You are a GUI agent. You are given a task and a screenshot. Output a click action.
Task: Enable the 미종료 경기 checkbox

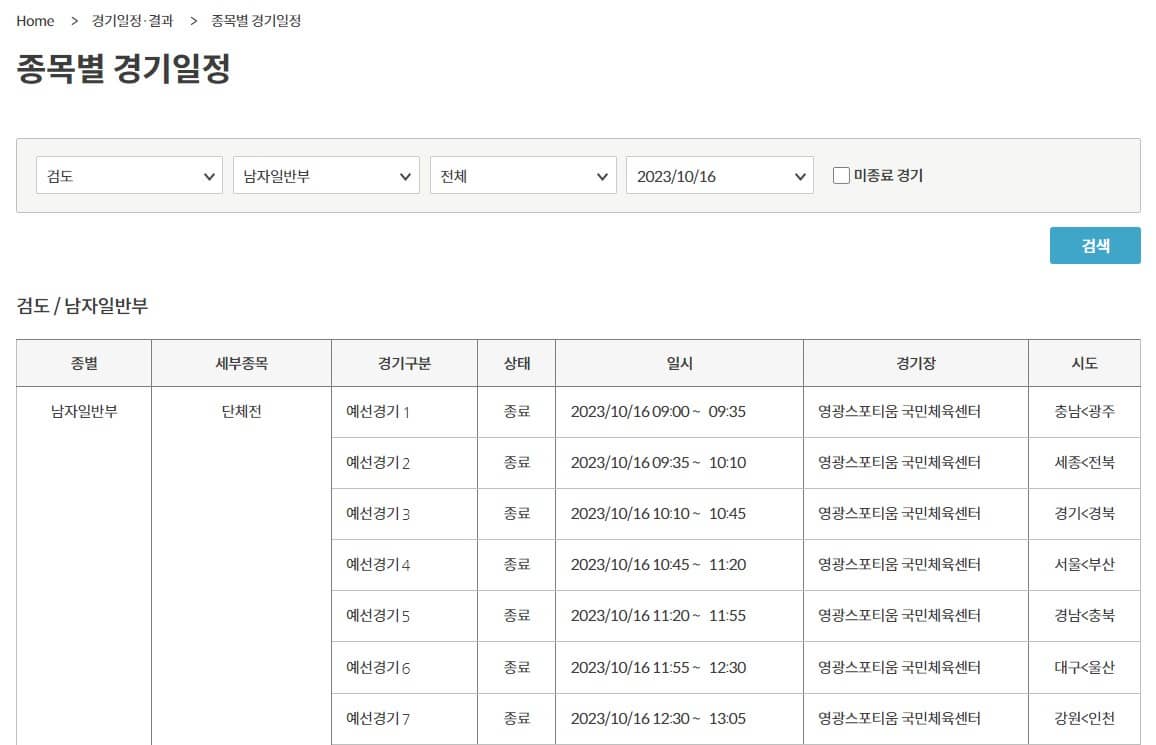pos(841,175)
